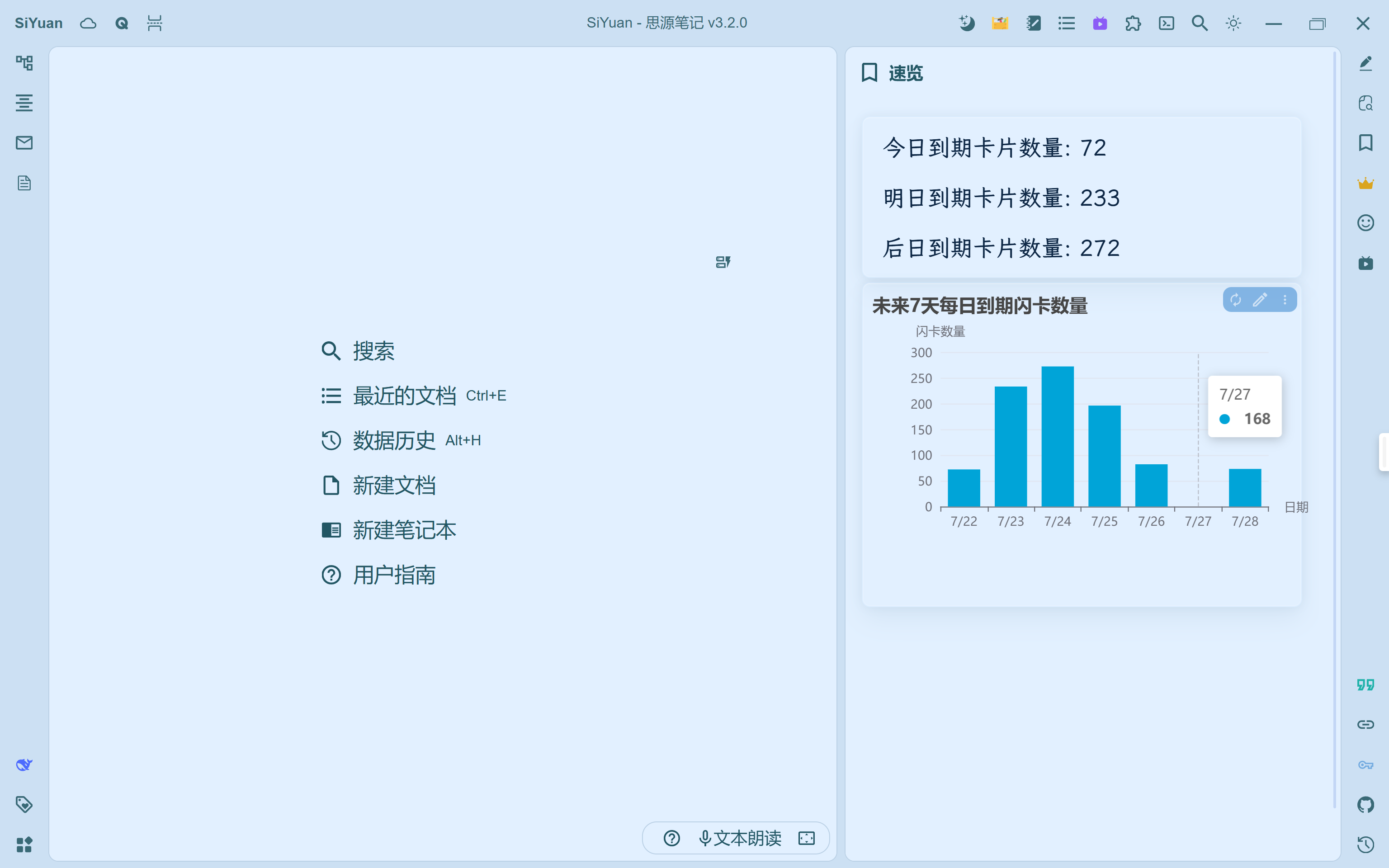The width and height of the screenshot is (1389, 868).
Task: Toggle the light/dark appearance mode icon
Action: point(1233,23)
